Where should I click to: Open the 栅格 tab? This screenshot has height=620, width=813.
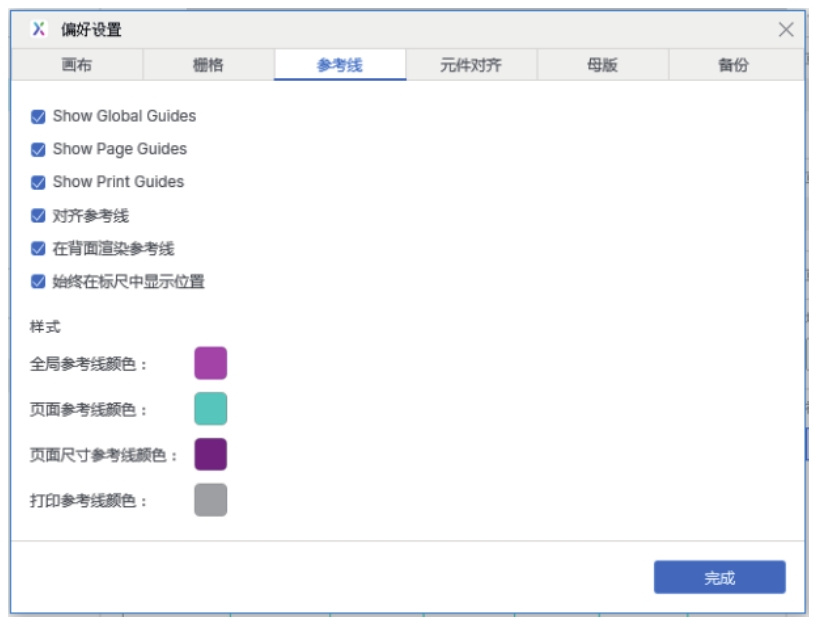pos(208,65)
